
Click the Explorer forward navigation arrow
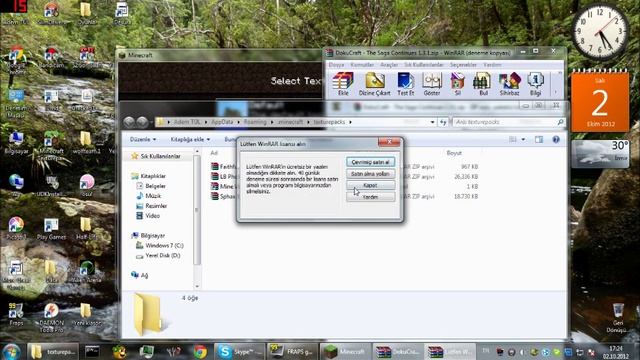pos(142,122)
